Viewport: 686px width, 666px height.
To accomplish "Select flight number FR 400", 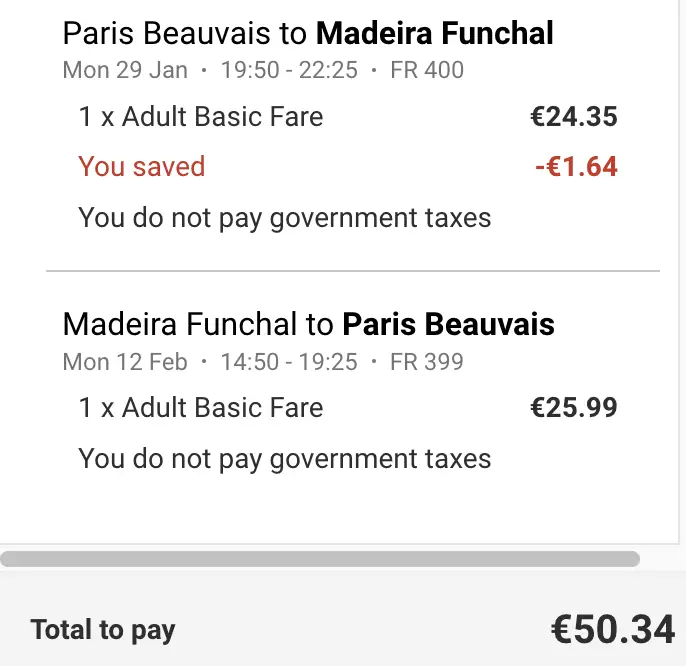I will [427, 70].
